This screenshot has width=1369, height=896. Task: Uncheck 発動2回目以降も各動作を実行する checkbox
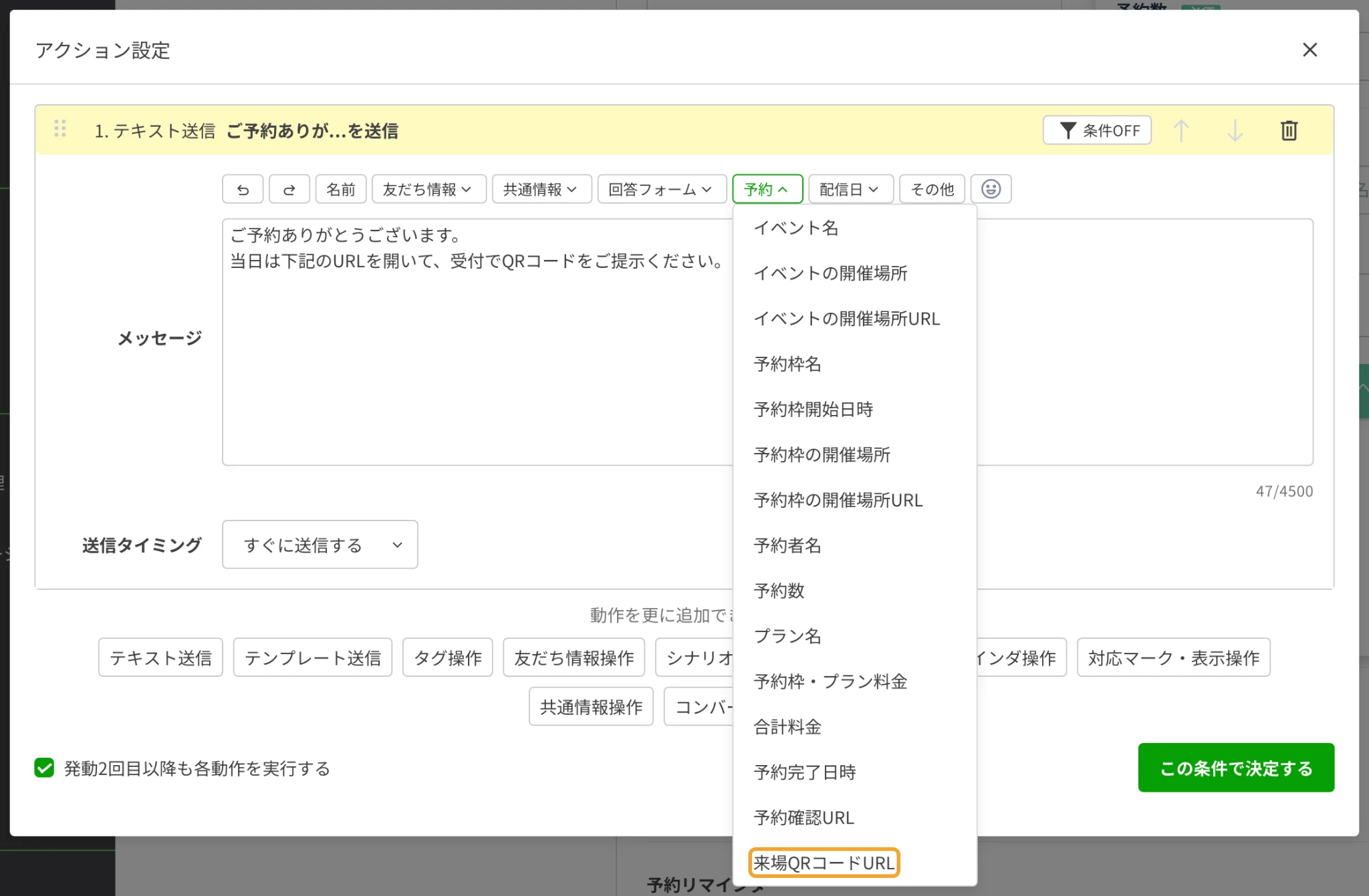(x=44, y=768)
